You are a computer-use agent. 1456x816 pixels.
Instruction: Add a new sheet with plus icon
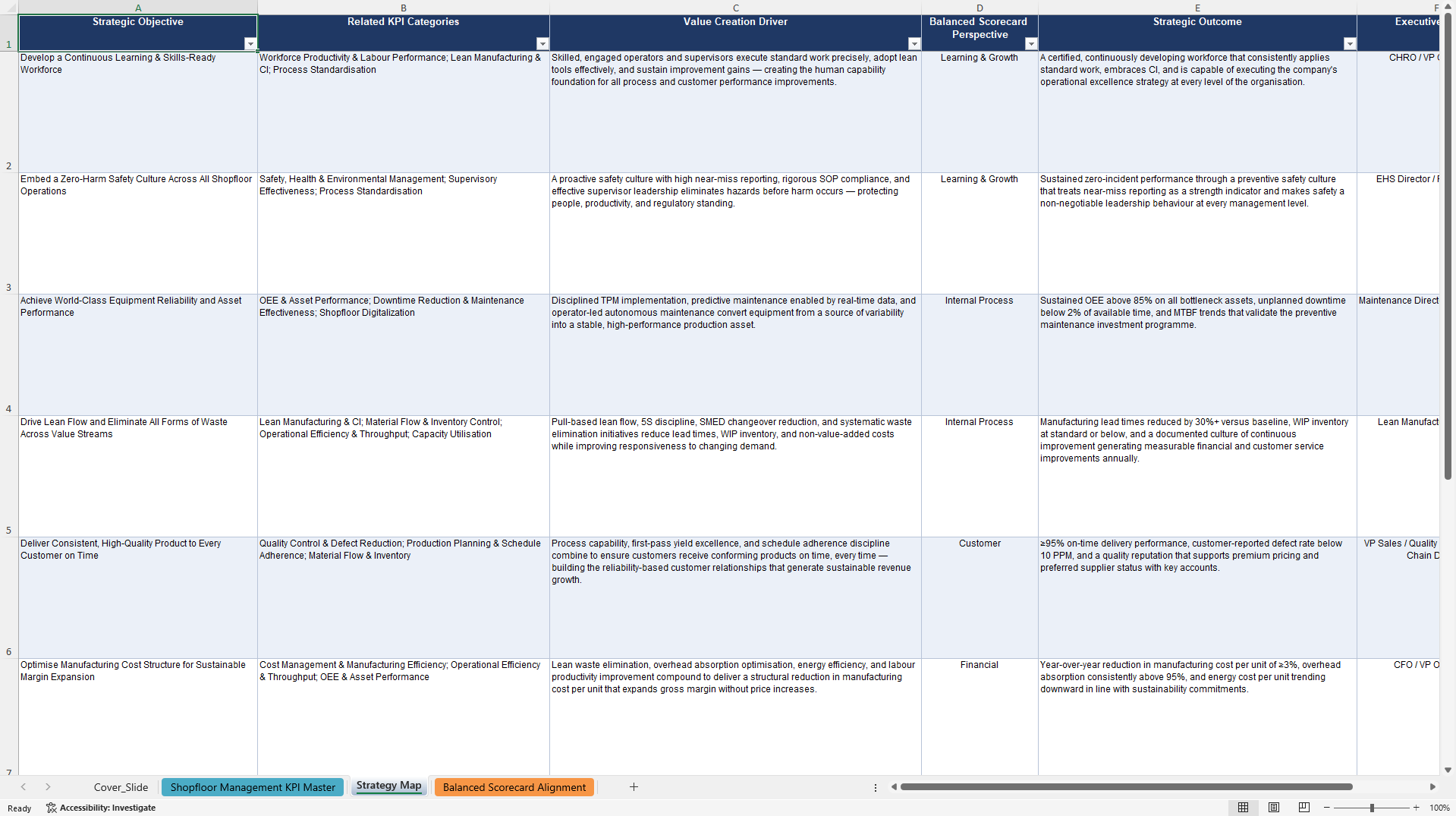pyautogui.click(x=634, y=787)
